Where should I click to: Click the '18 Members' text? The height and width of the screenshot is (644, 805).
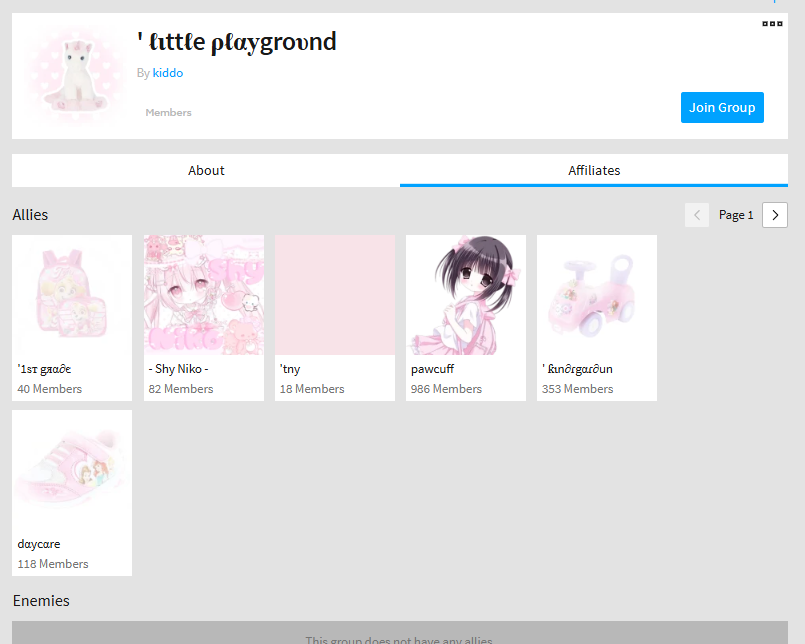[x=312, y=389]
